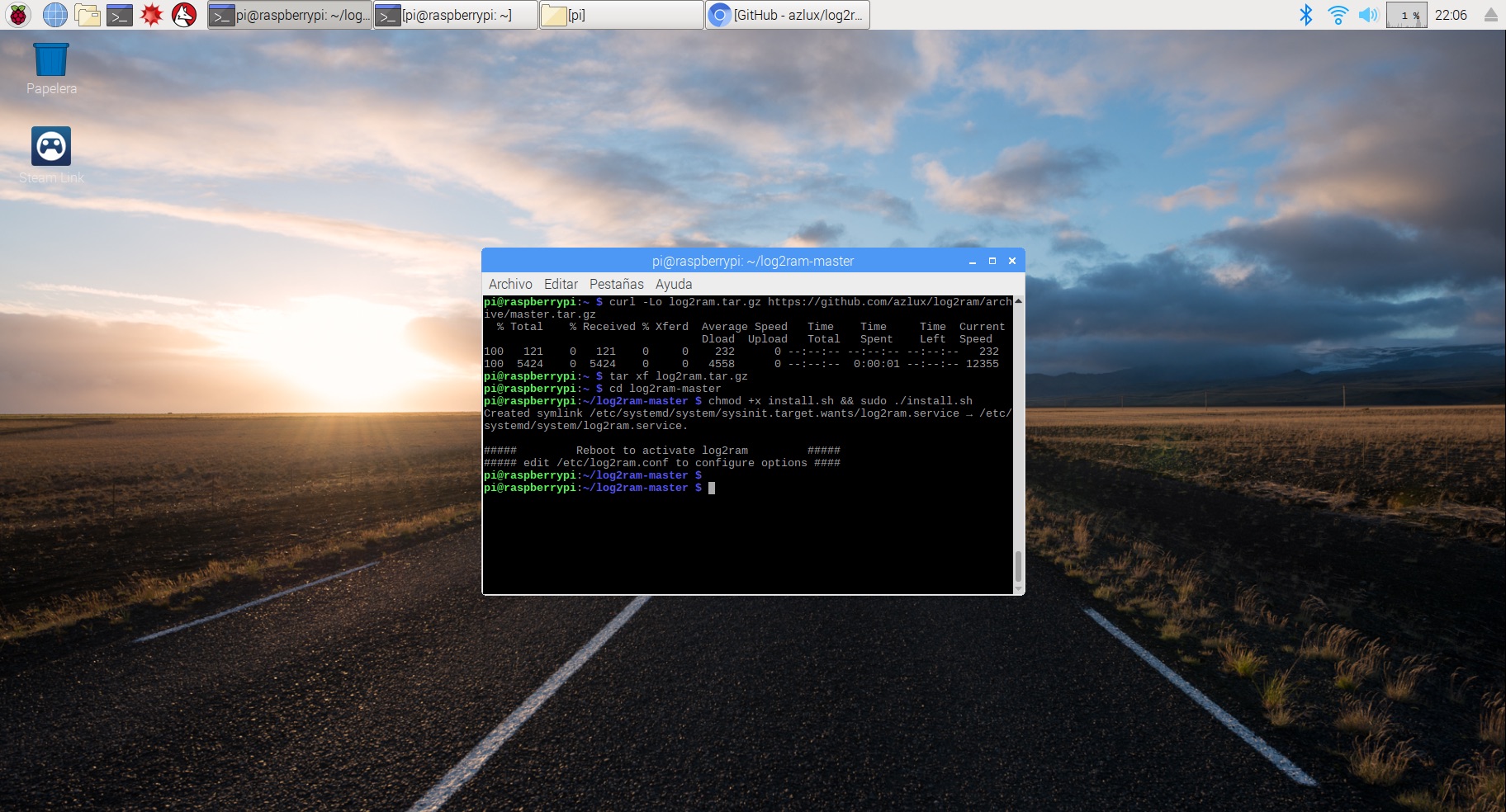The height and width of the screenshot is (812, 1506).
Task: Switch to the GitHub azlux/log2ram browser window
Action: point(788,15)
